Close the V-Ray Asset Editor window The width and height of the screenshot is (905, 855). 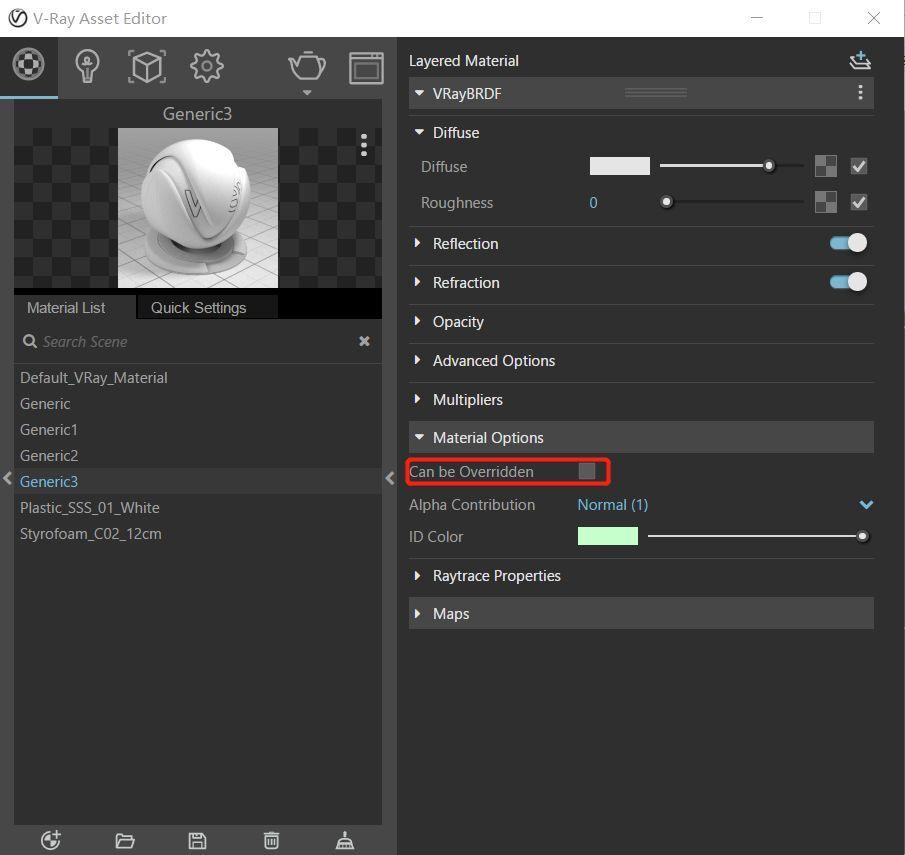point(873,18)
